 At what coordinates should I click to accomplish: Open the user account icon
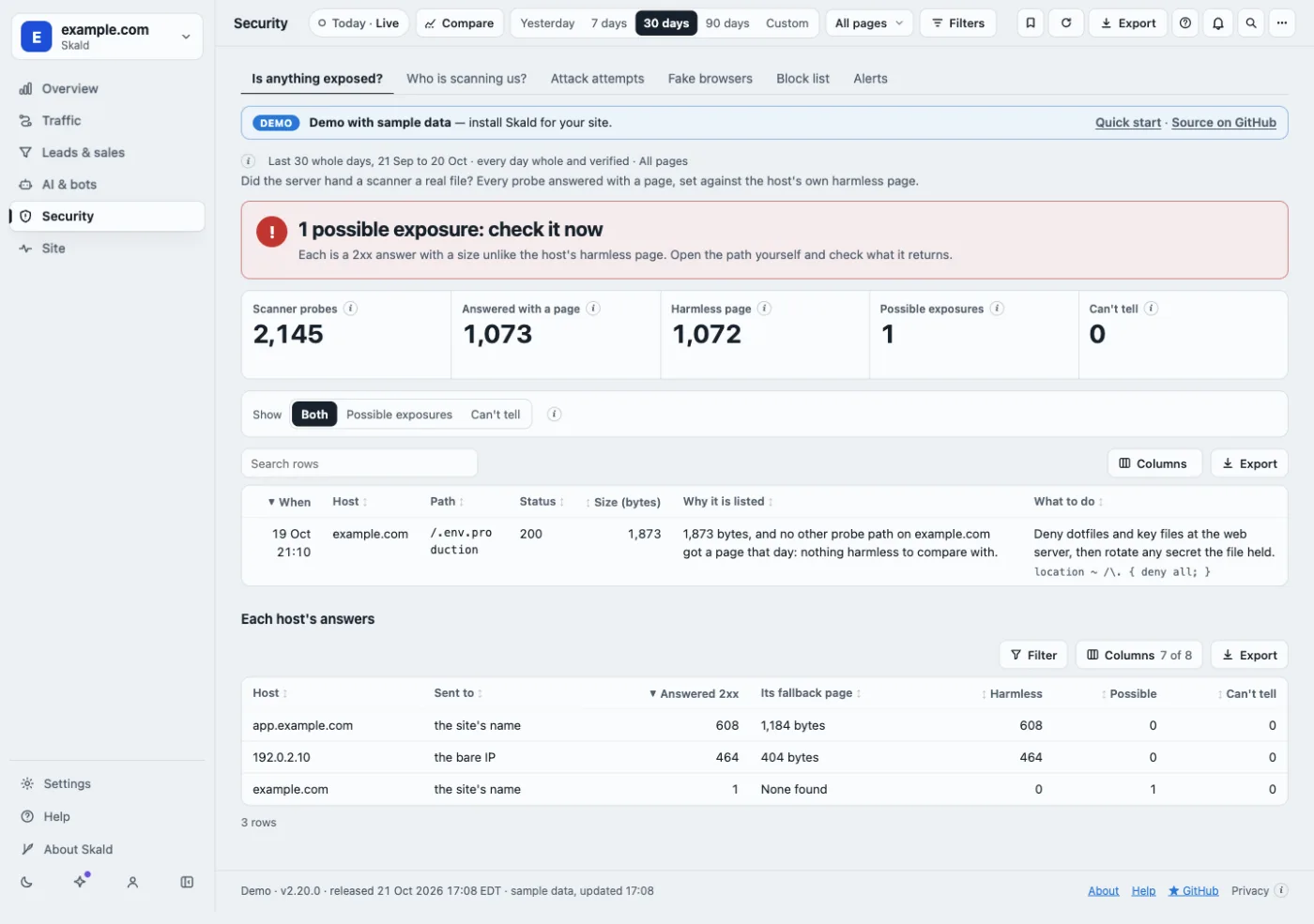(132, 882)
